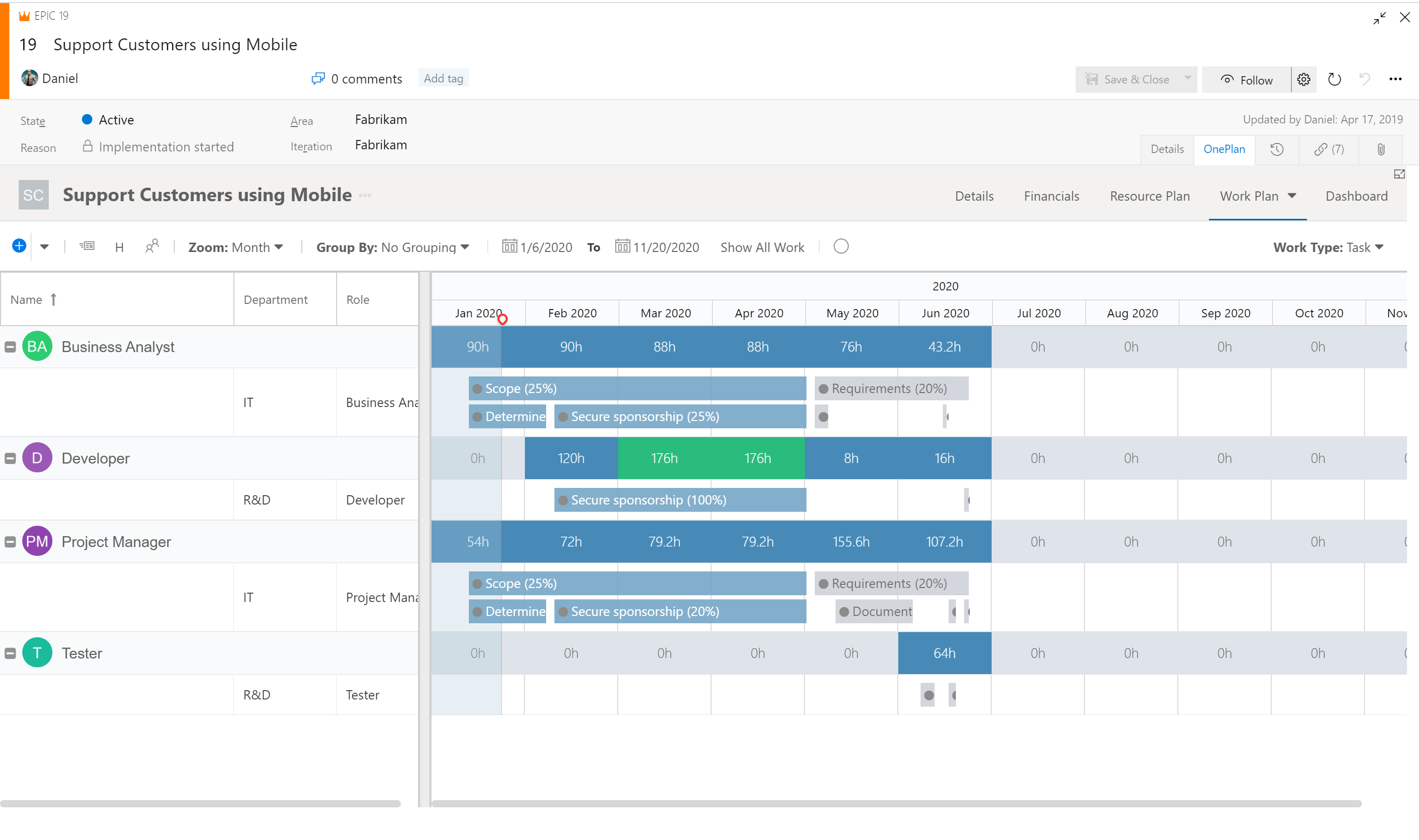1419x840 pixels.
Task: Click the 1/6/2020 start date field
Action: point(546,247)
